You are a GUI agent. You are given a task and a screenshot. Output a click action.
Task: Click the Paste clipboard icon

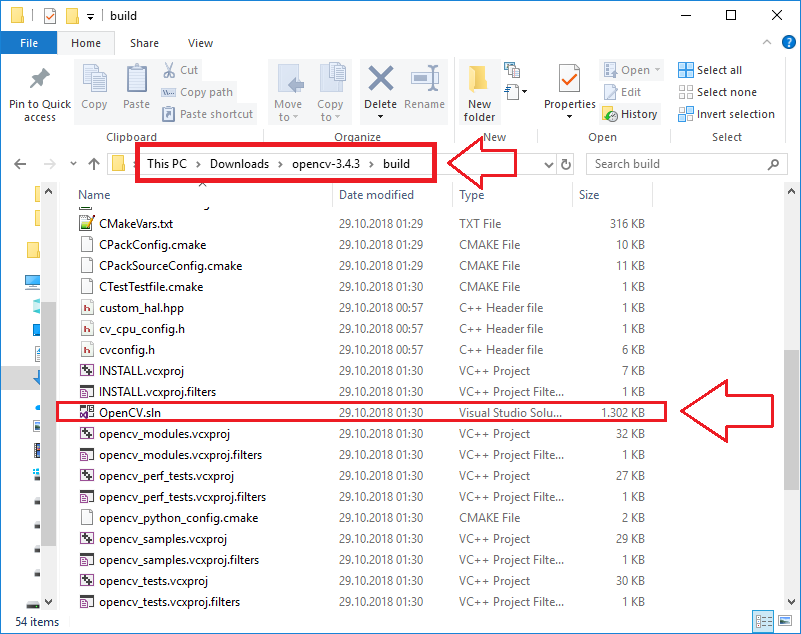click(136, 80)
